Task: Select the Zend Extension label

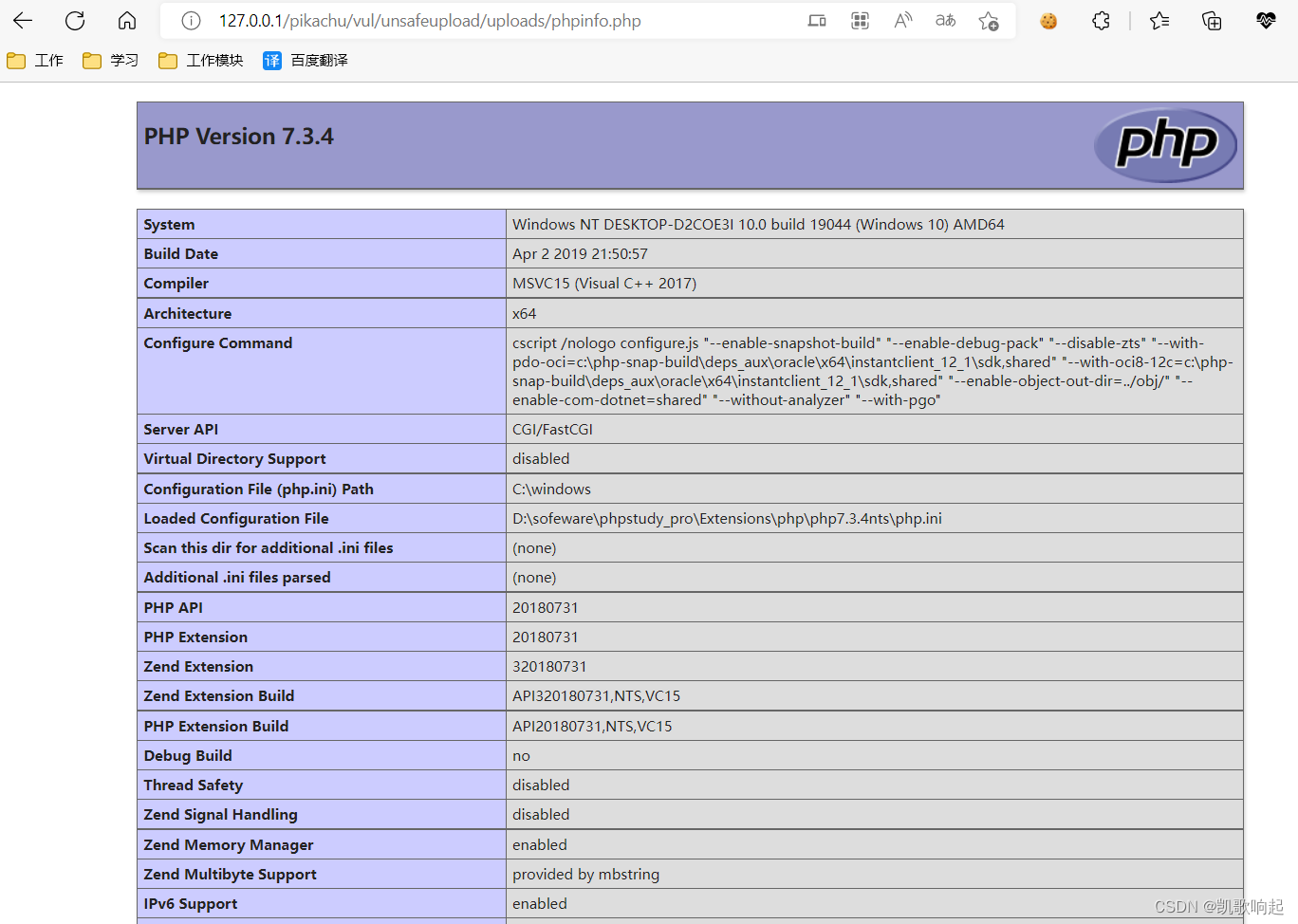Action: [198, 667]
